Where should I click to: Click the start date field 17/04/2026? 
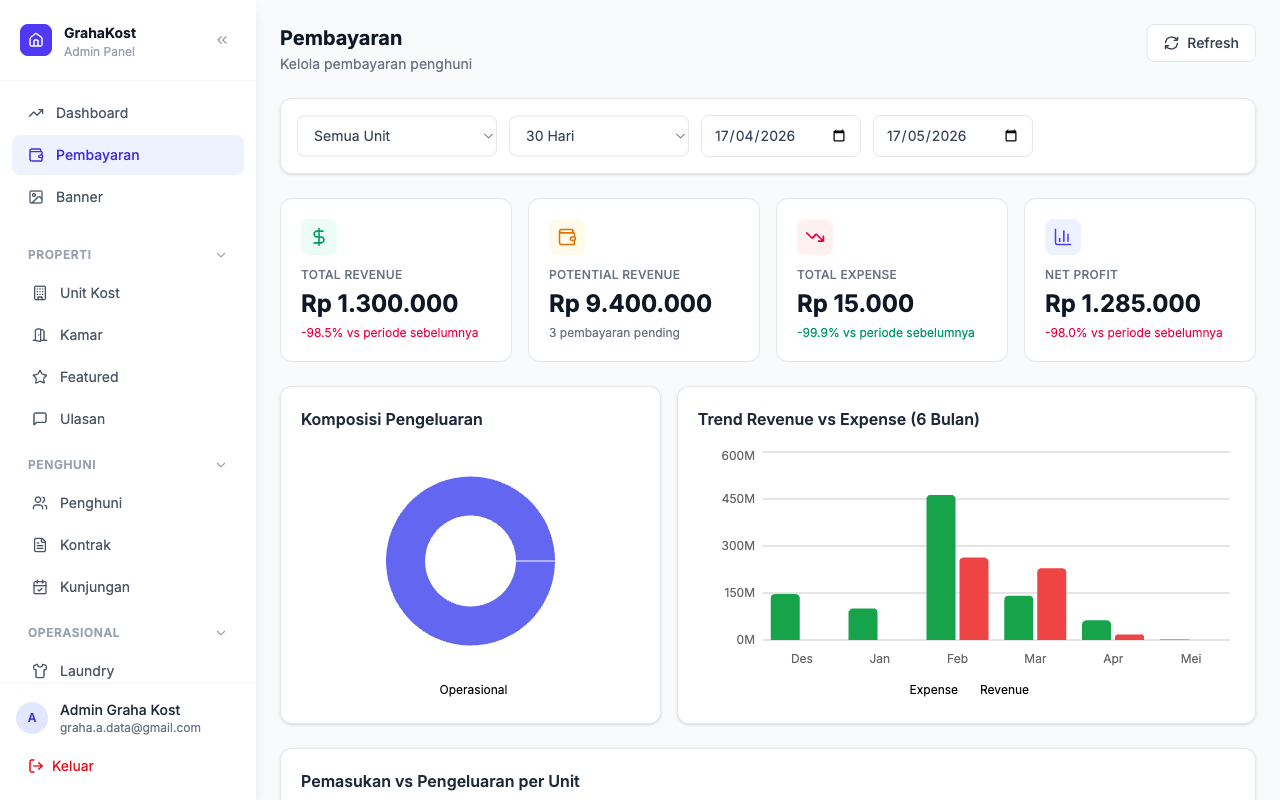tap(781, 136)
